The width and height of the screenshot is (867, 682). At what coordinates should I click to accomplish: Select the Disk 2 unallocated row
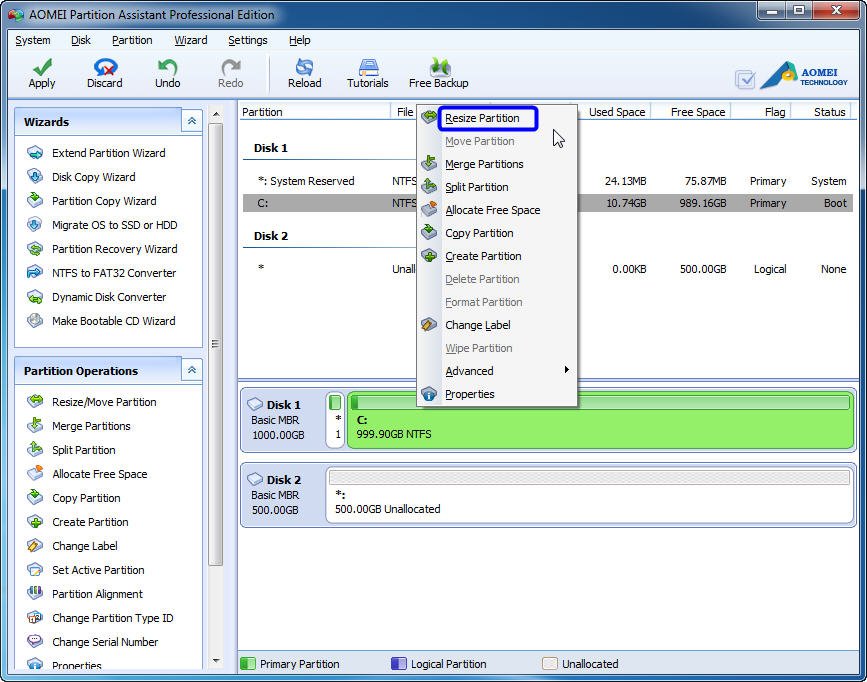click(548, 269)
